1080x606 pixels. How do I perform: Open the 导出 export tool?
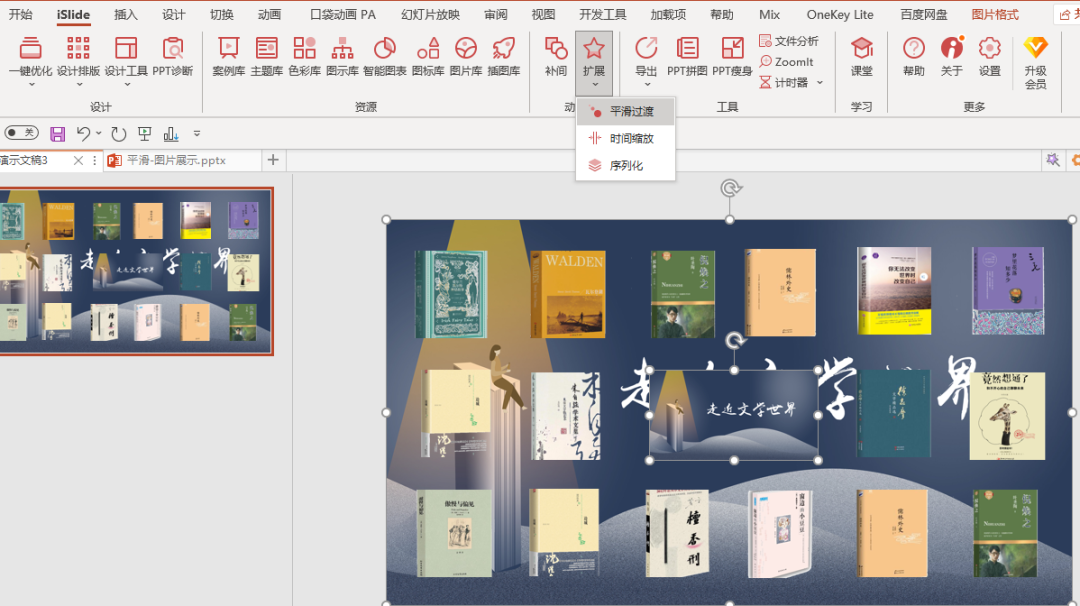(x=646, y=56)
